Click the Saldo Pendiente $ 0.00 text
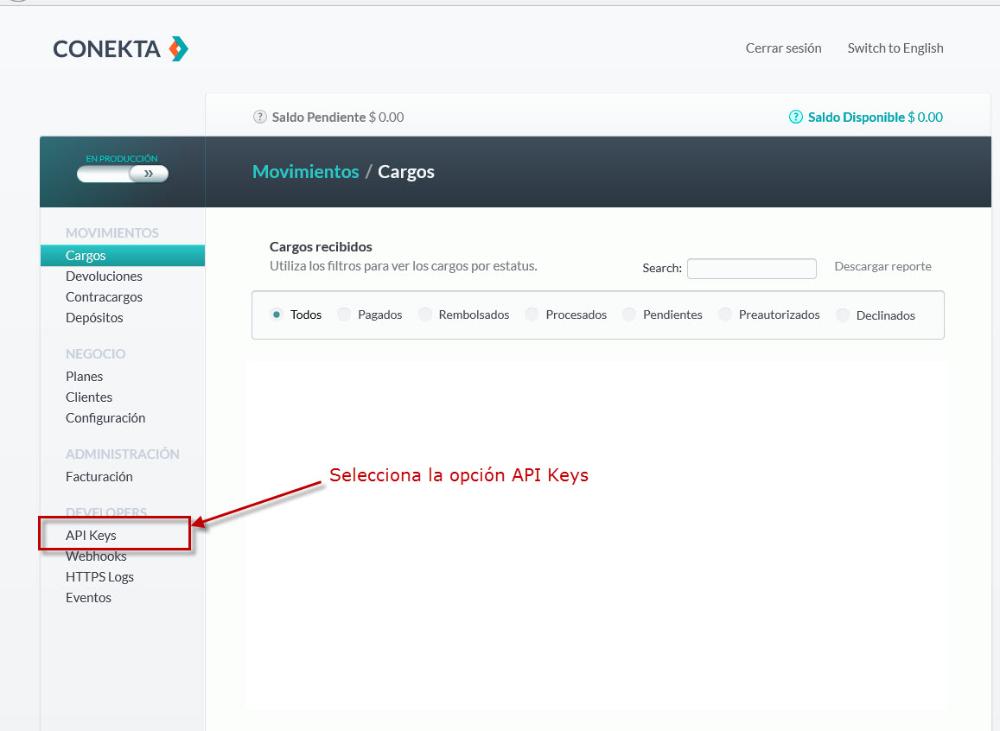This screenshot has height=731, width=1000. (x=337, y=117)
